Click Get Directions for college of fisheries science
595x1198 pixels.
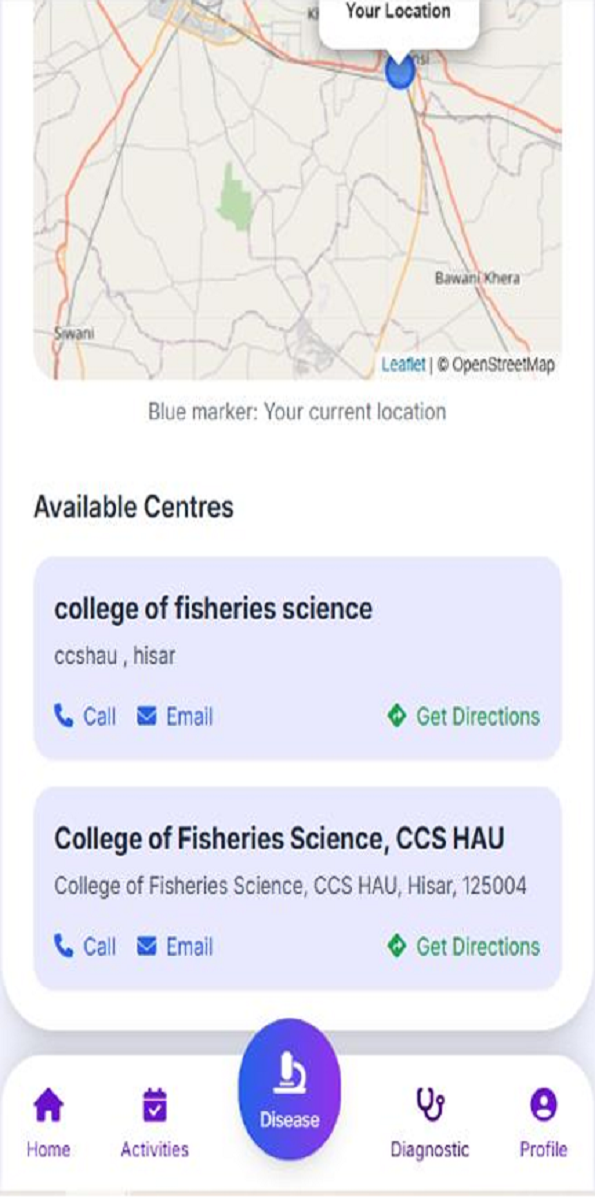pos(472,716)
